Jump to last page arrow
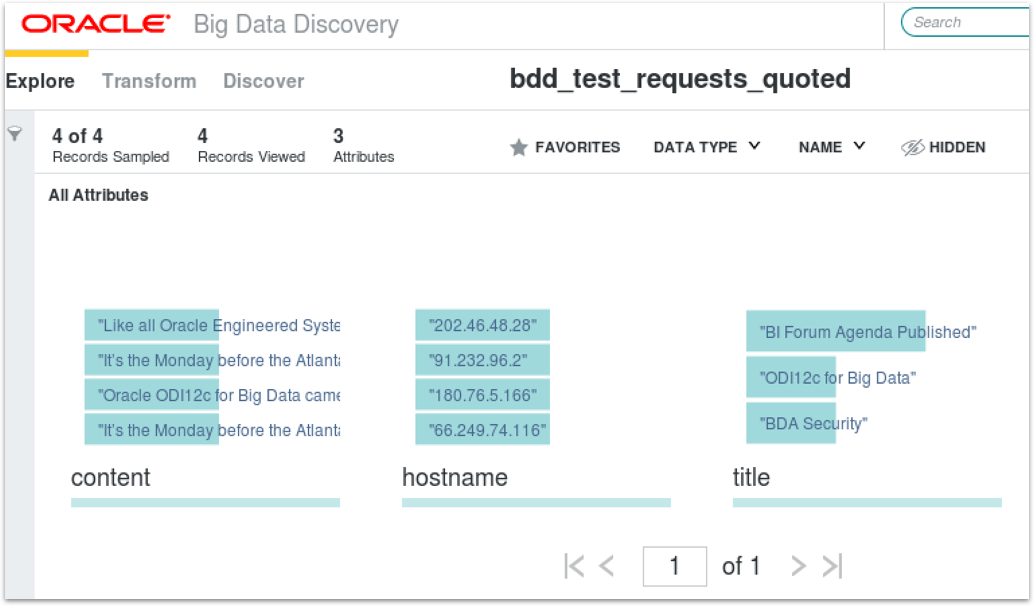Image resolution: width=1034 pixels, height=606 pixels. pyautogui.click(x=832, y=566)
